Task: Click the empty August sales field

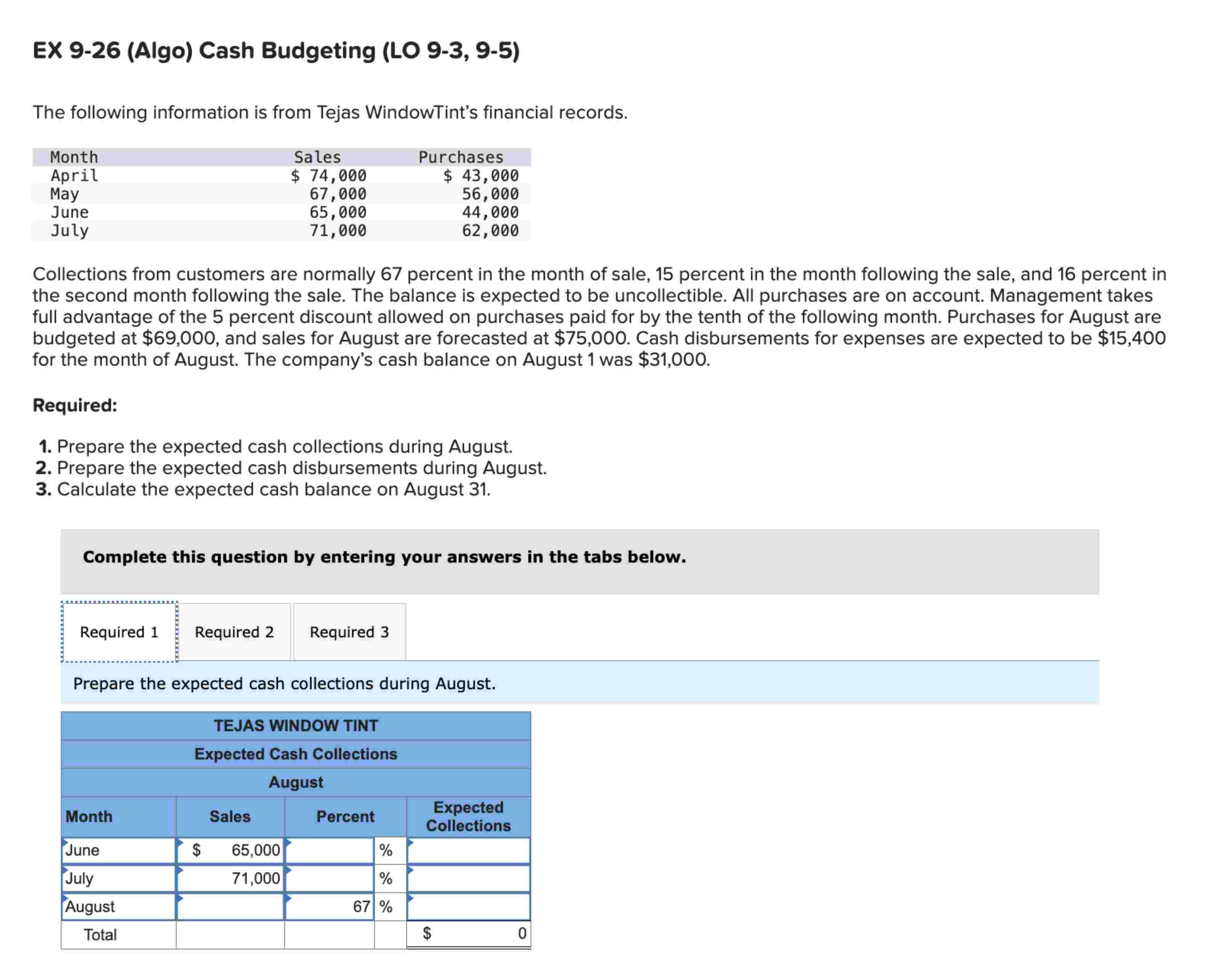Action: [x=230, y=907]
